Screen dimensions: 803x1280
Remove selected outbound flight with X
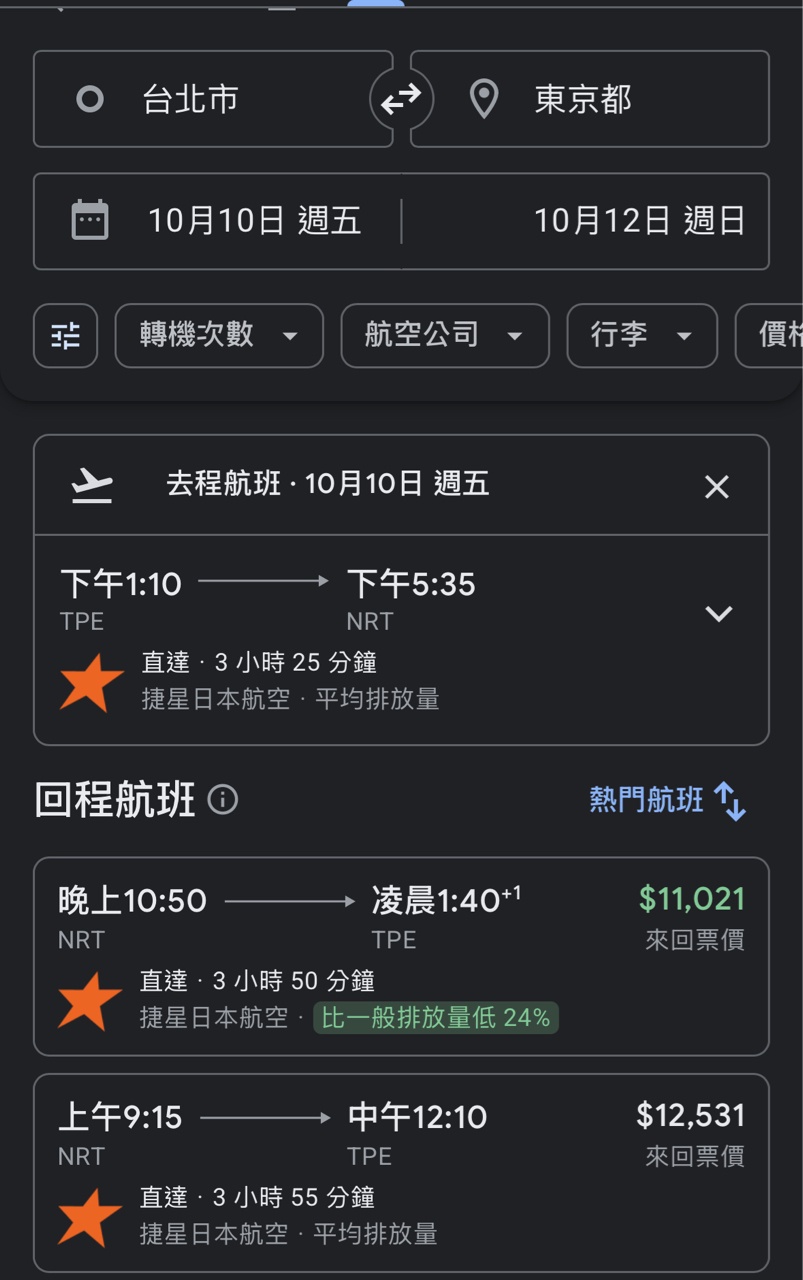tap(717, 487)
